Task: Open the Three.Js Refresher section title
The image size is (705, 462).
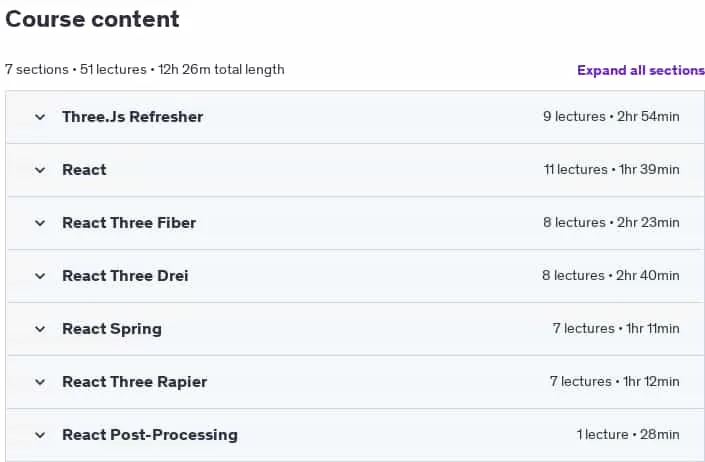Action: pos(133,117)
